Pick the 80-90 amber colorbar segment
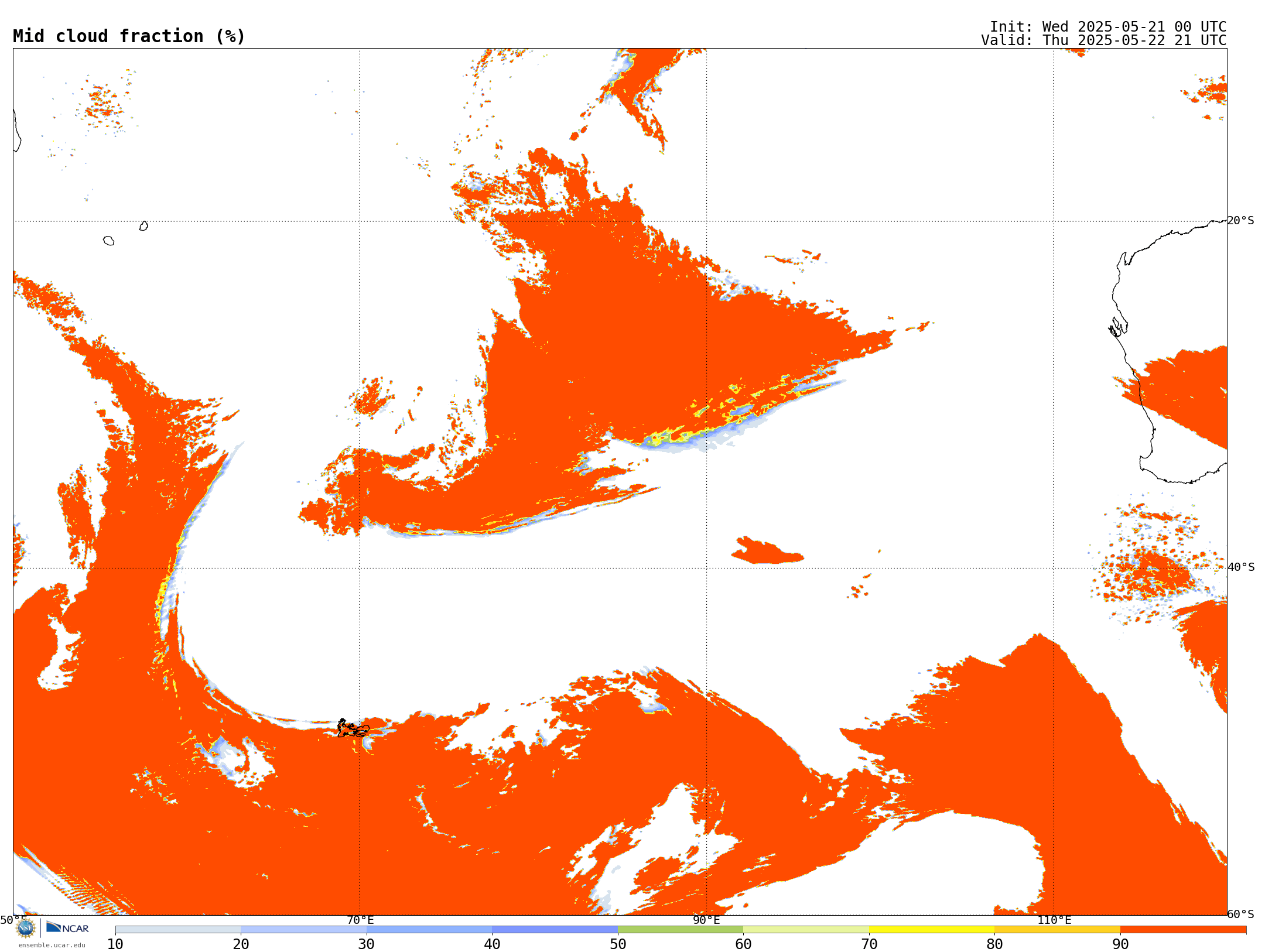The height and width of the screenshot is (952, 1265). (1057, 930)
